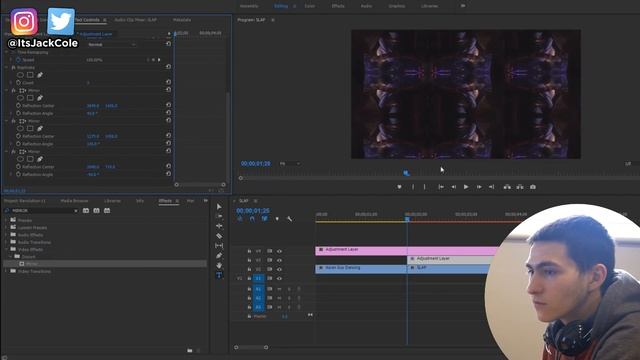Click the Program monitor timecode
This screenshot has width=640, height=360.
(x=256, y=163)
